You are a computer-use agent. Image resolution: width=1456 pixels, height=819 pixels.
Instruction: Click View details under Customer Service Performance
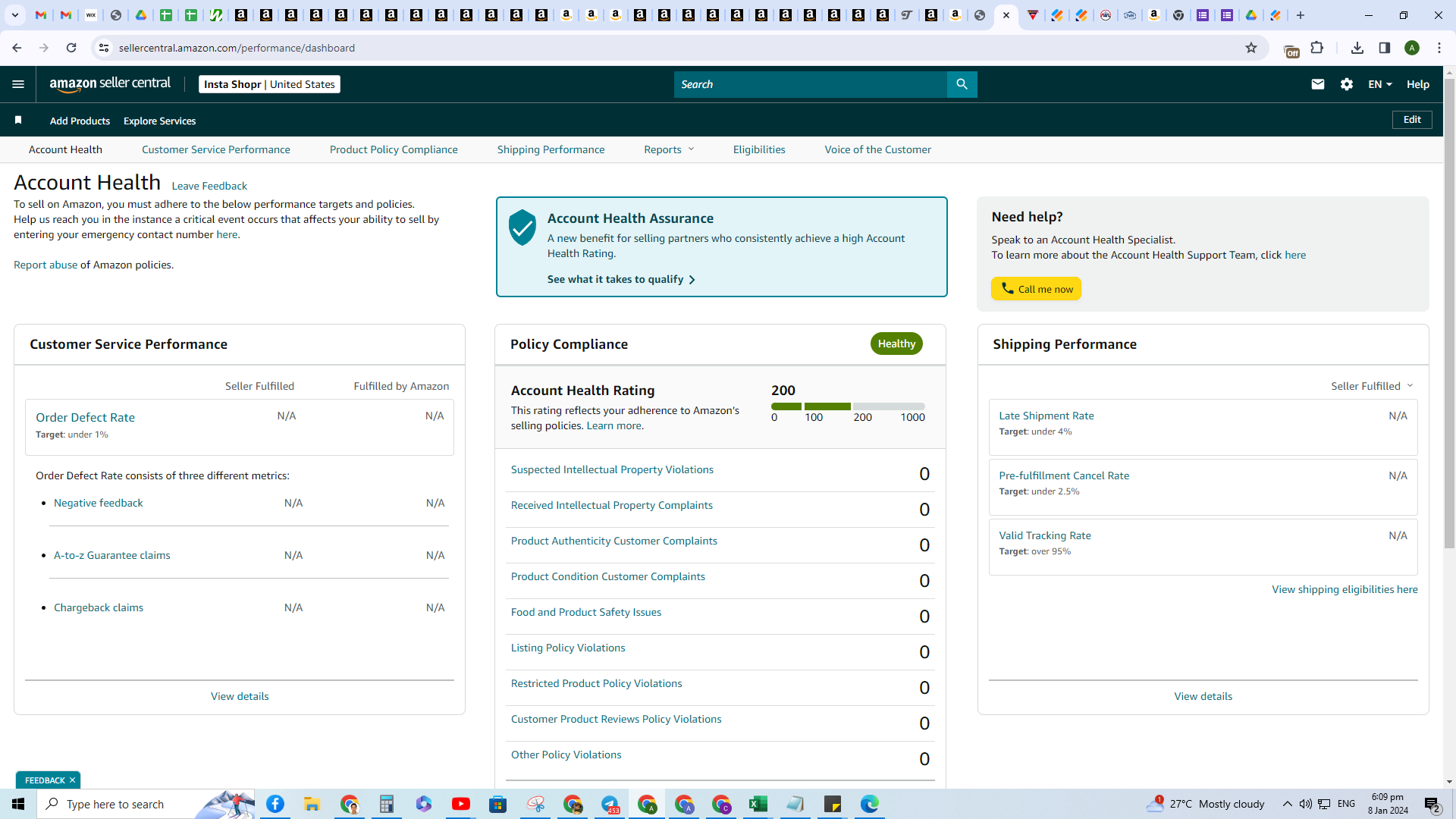tap(240, 696)
